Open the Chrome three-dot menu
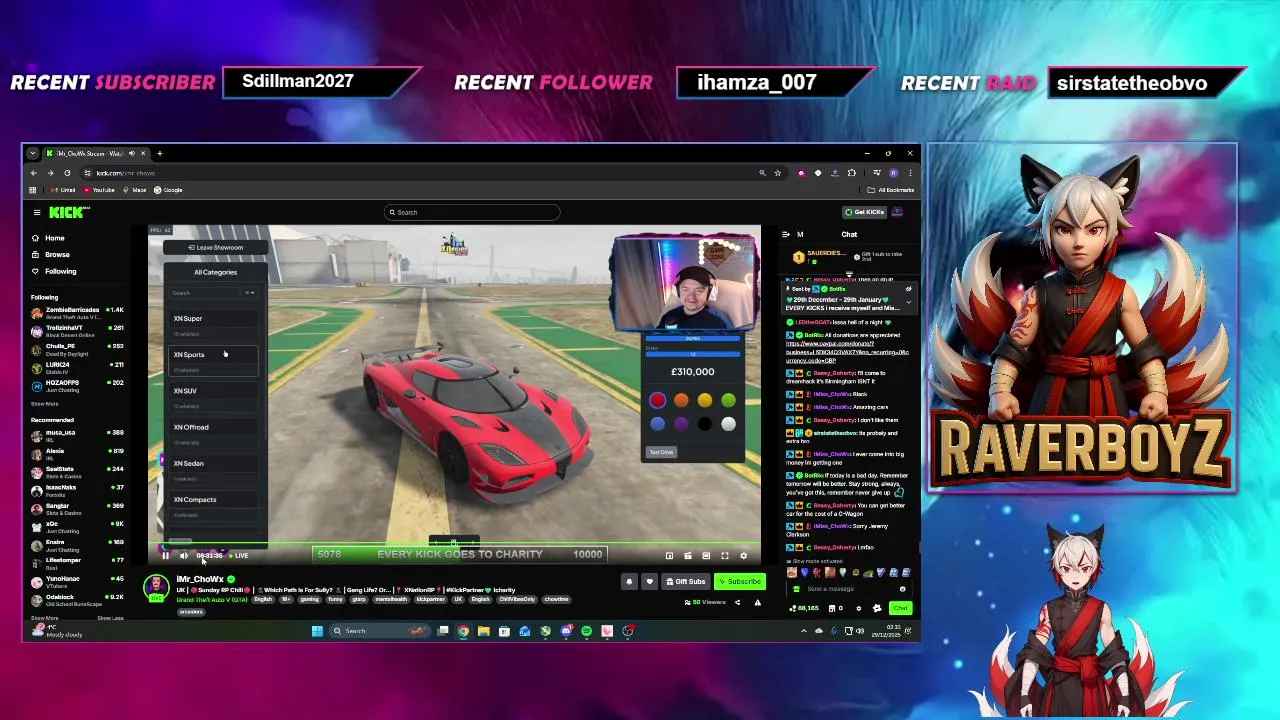The image size is (1280, 720). point(910,173)
